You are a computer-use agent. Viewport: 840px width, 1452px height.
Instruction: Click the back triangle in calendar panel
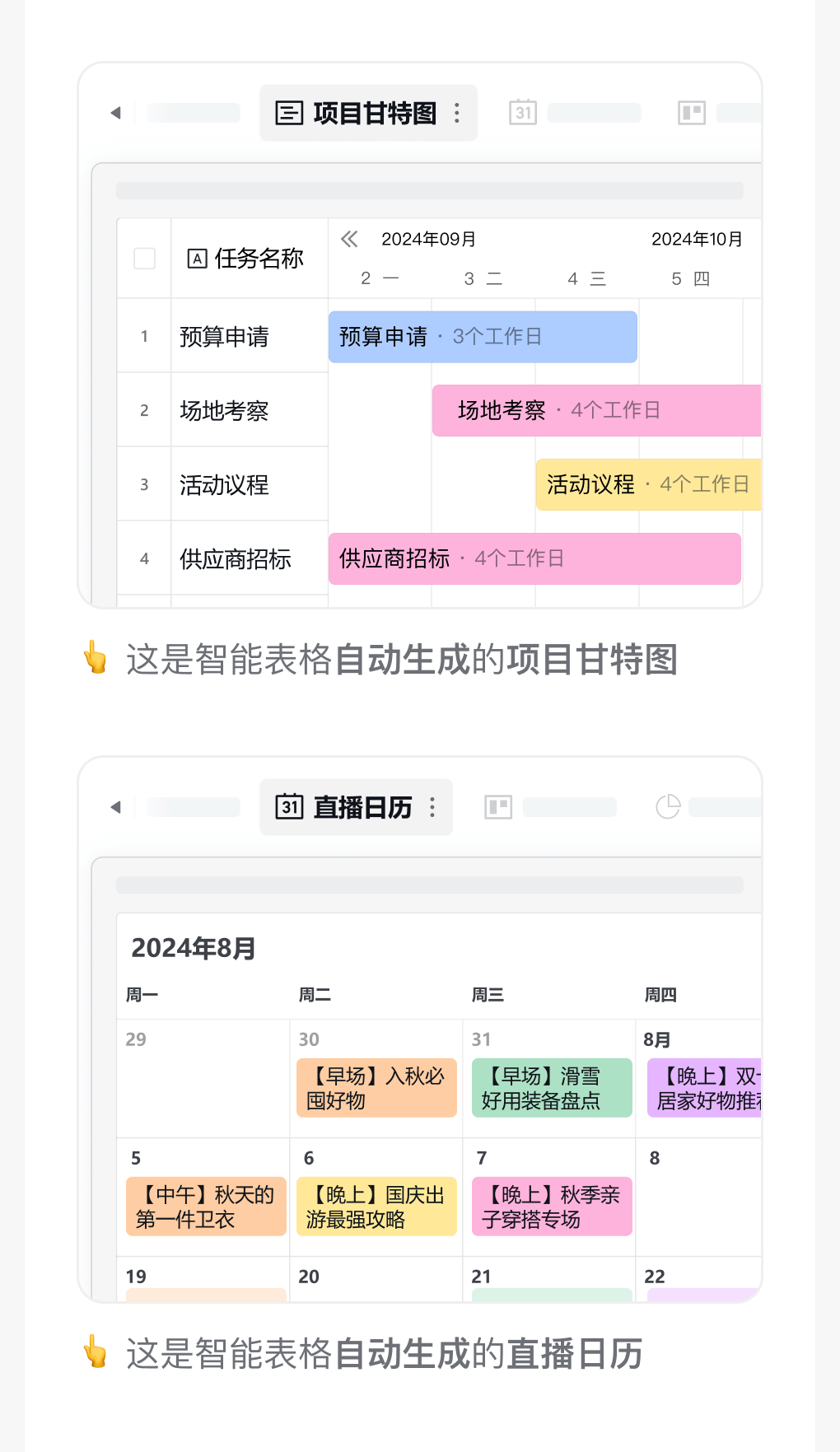[116, 807]
